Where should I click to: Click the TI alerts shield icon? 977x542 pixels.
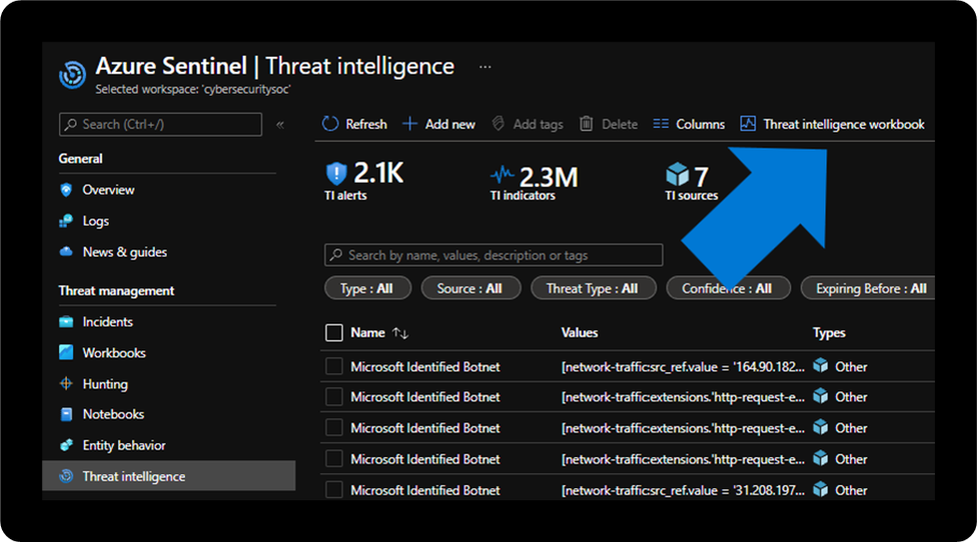pyautogui.click(x=336, y=173)
